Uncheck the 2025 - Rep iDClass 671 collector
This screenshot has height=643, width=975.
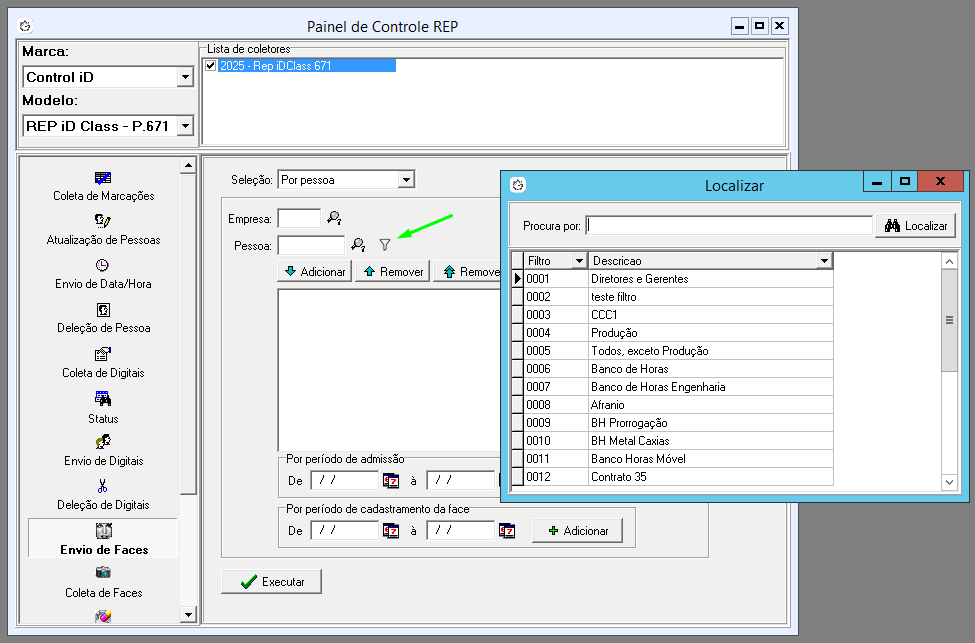pos(210,66)
